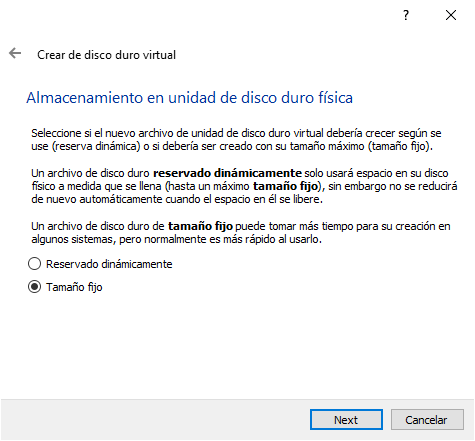The height and width of the screenshot is (441, 475).
Task: Click the '(reserva dinámica)' text in first paragraph
Action: [x=96, y=146]
